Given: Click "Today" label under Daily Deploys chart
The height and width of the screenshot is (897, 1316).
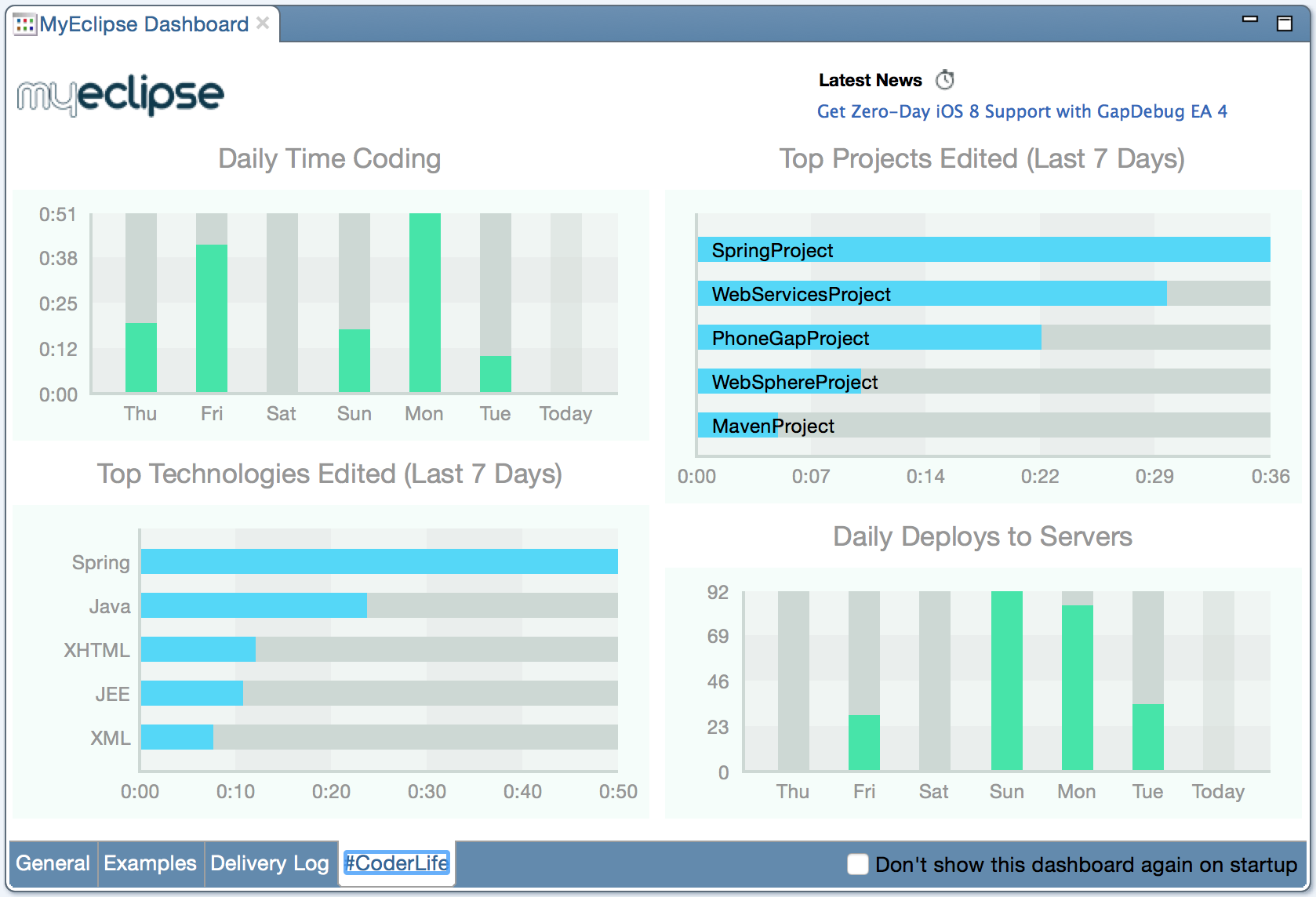Looking at the screenshot, I should [x=1218, y=792].
